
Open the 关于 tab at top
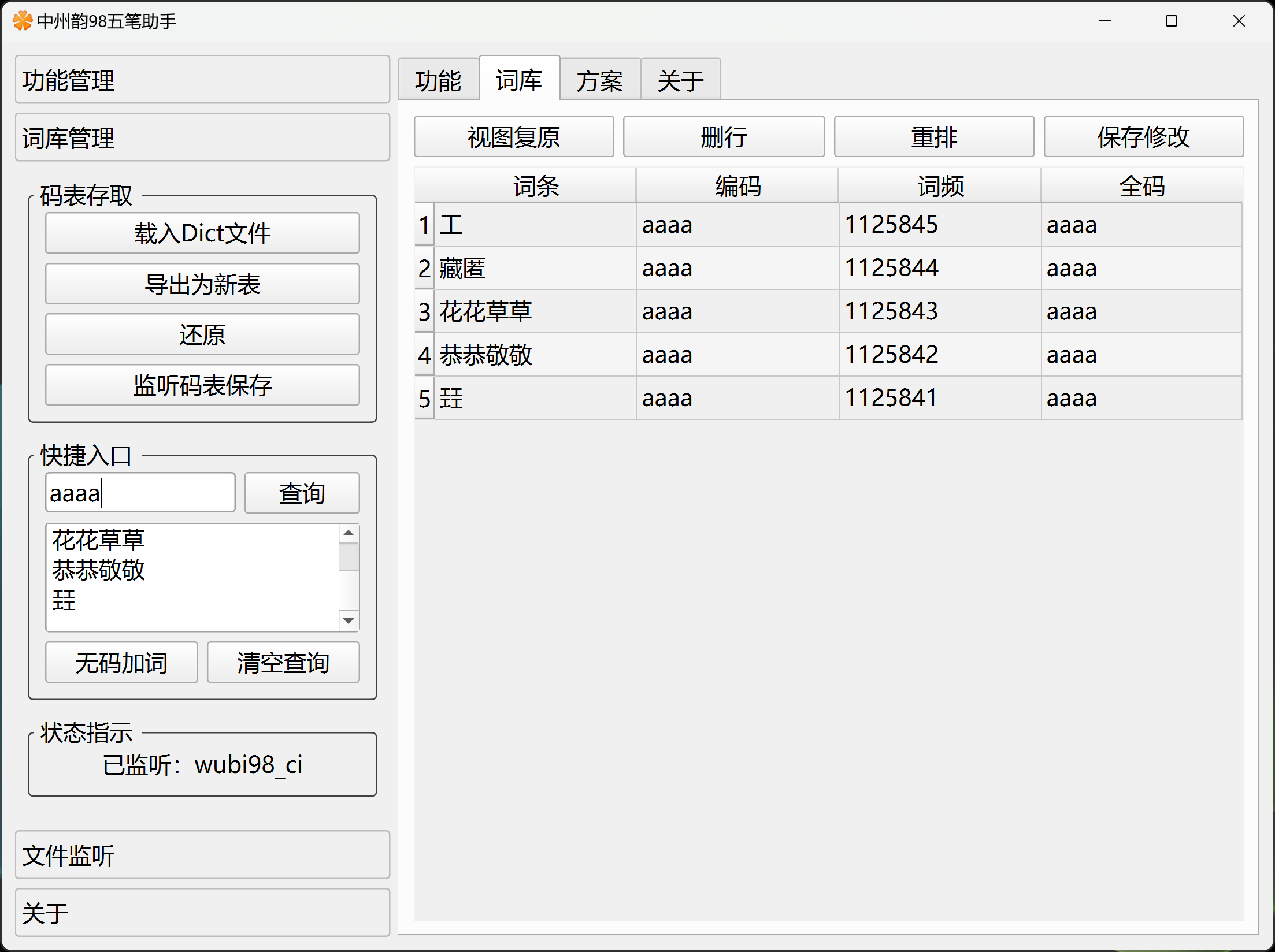(680, 80)
